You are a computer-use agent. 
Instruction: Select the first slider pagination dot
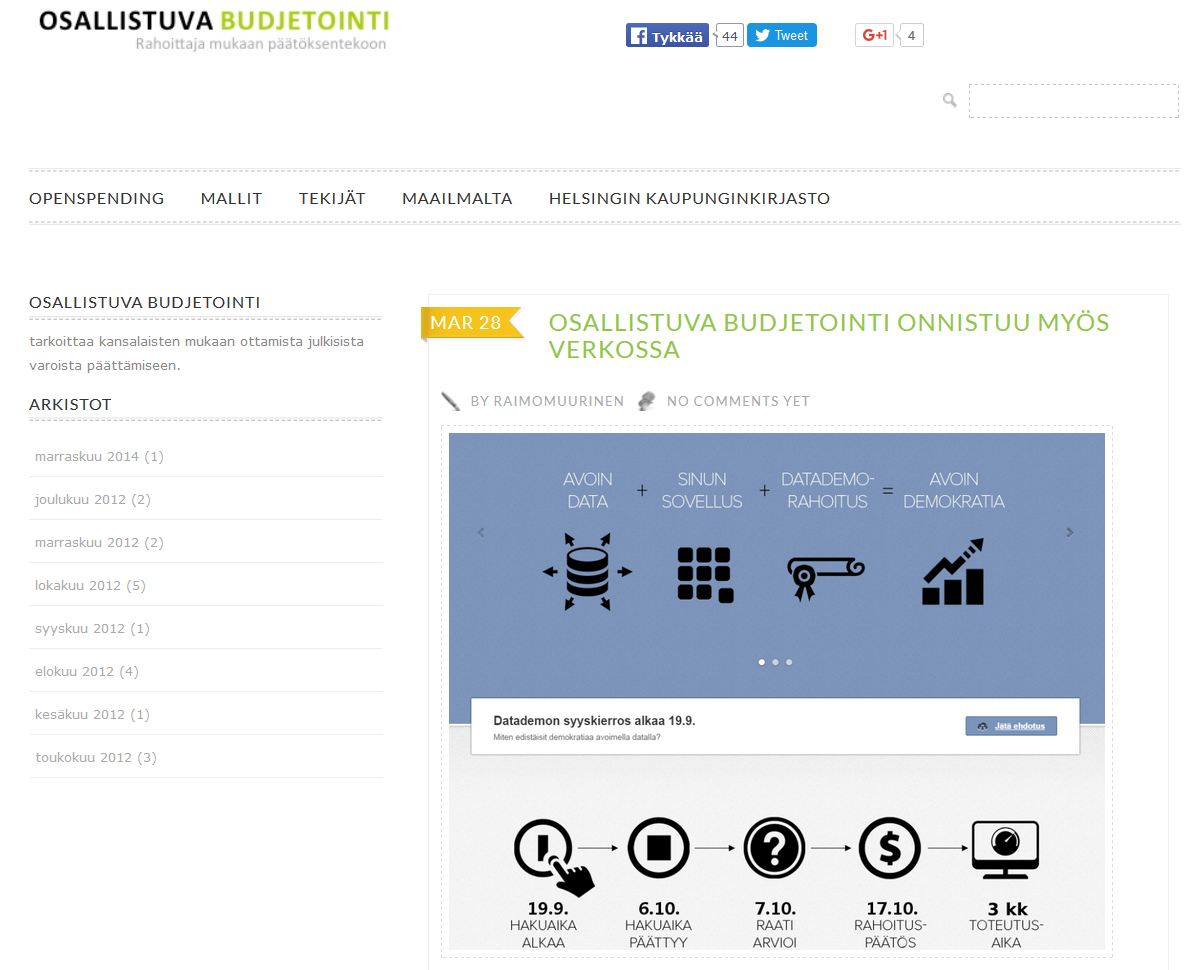[762, 662]
